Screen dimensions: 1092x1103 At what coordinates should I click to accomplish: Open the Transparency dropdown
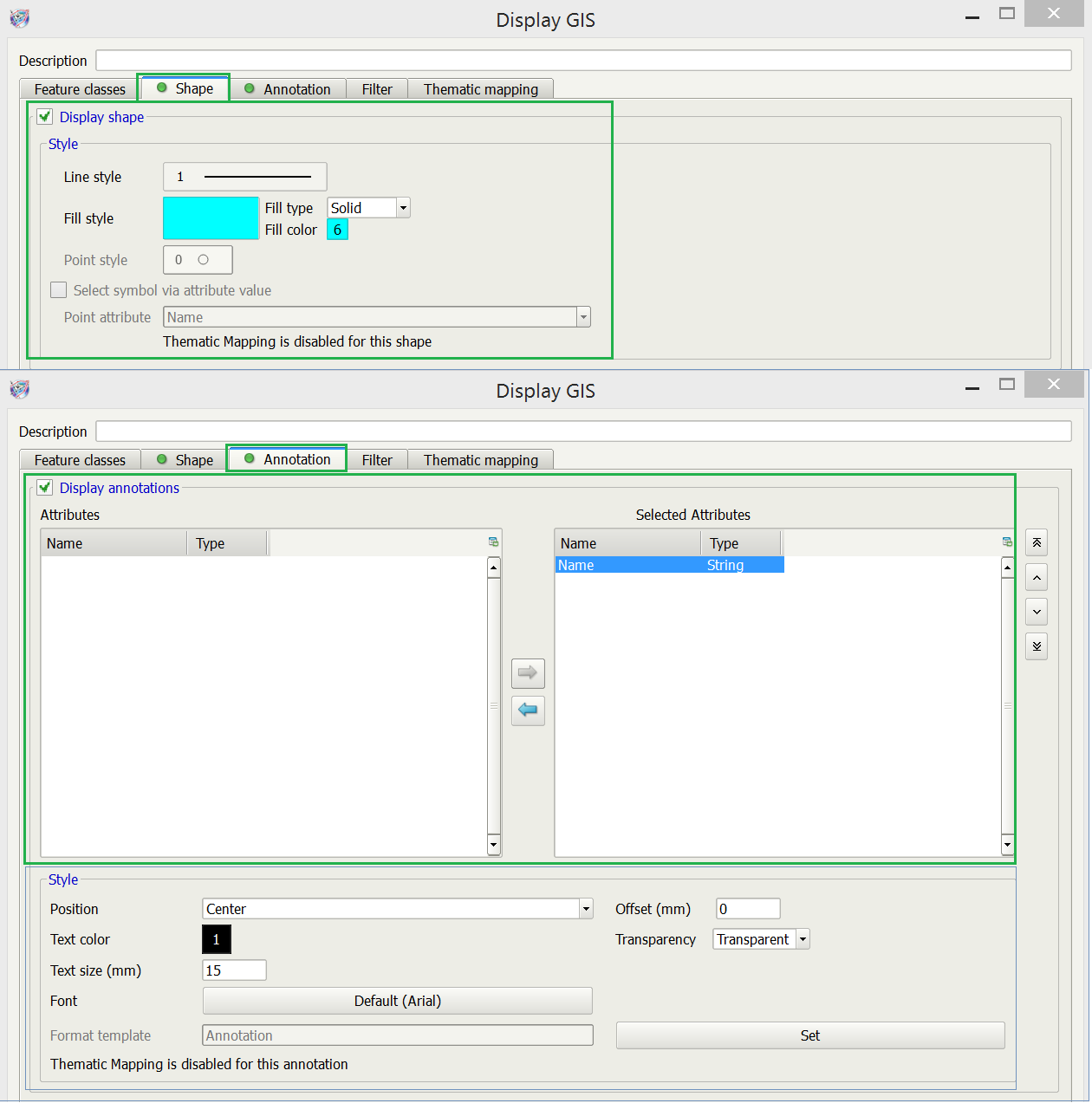coord(803,939)
